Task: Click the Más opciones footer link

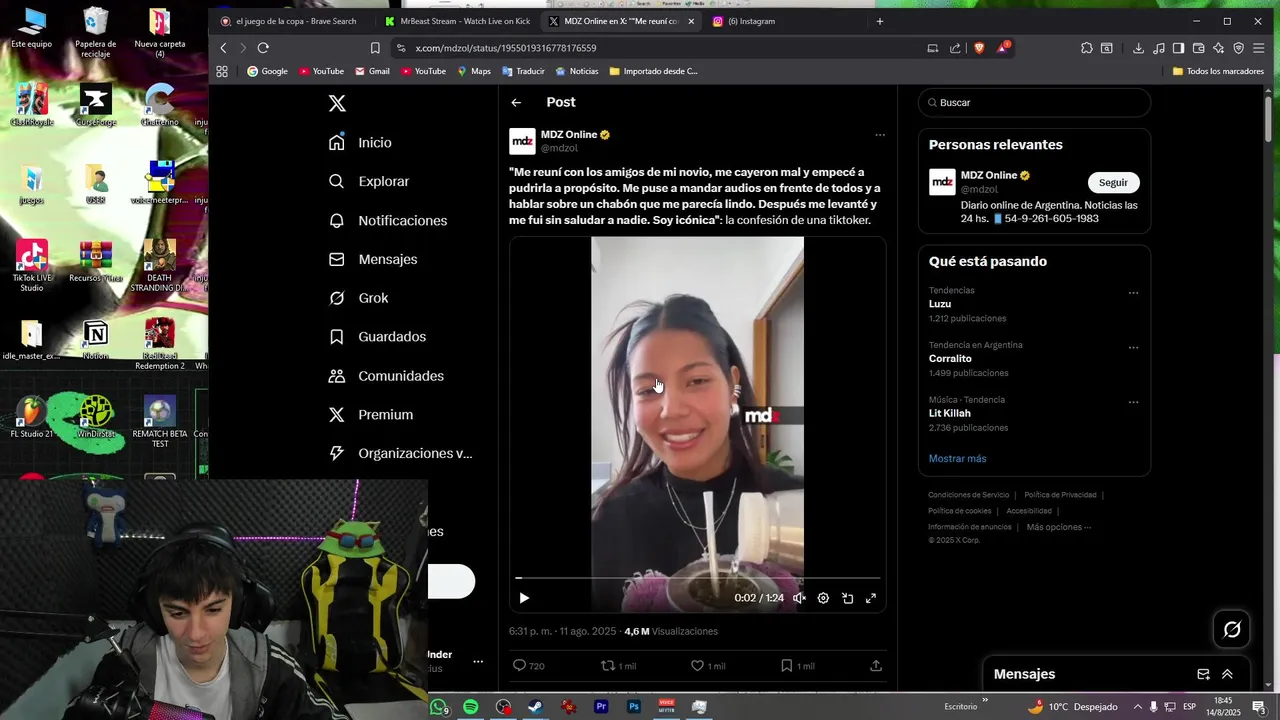Action: point(1058,527)
